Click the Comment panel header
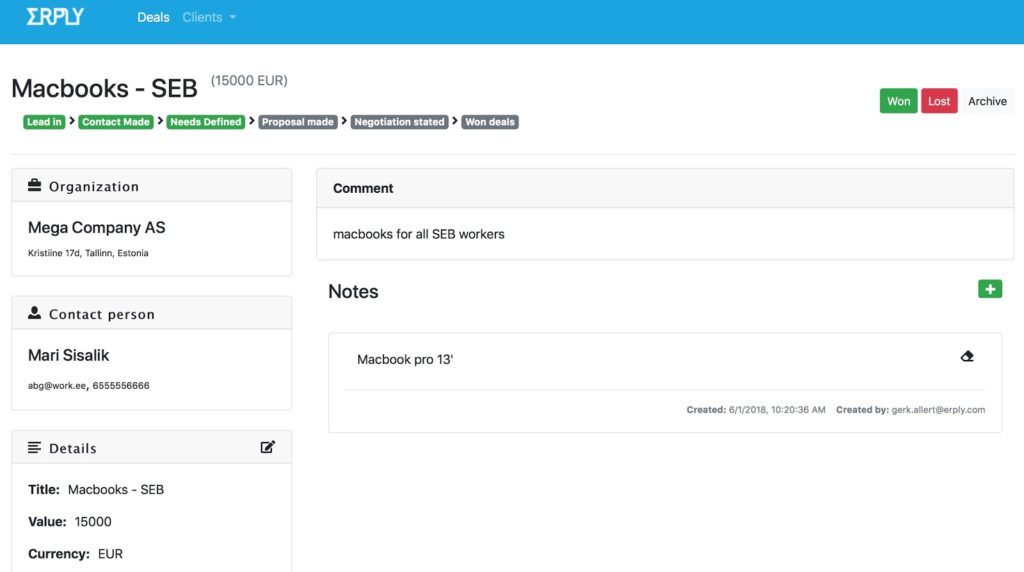The image size is (1024, 572). (665, 188)
